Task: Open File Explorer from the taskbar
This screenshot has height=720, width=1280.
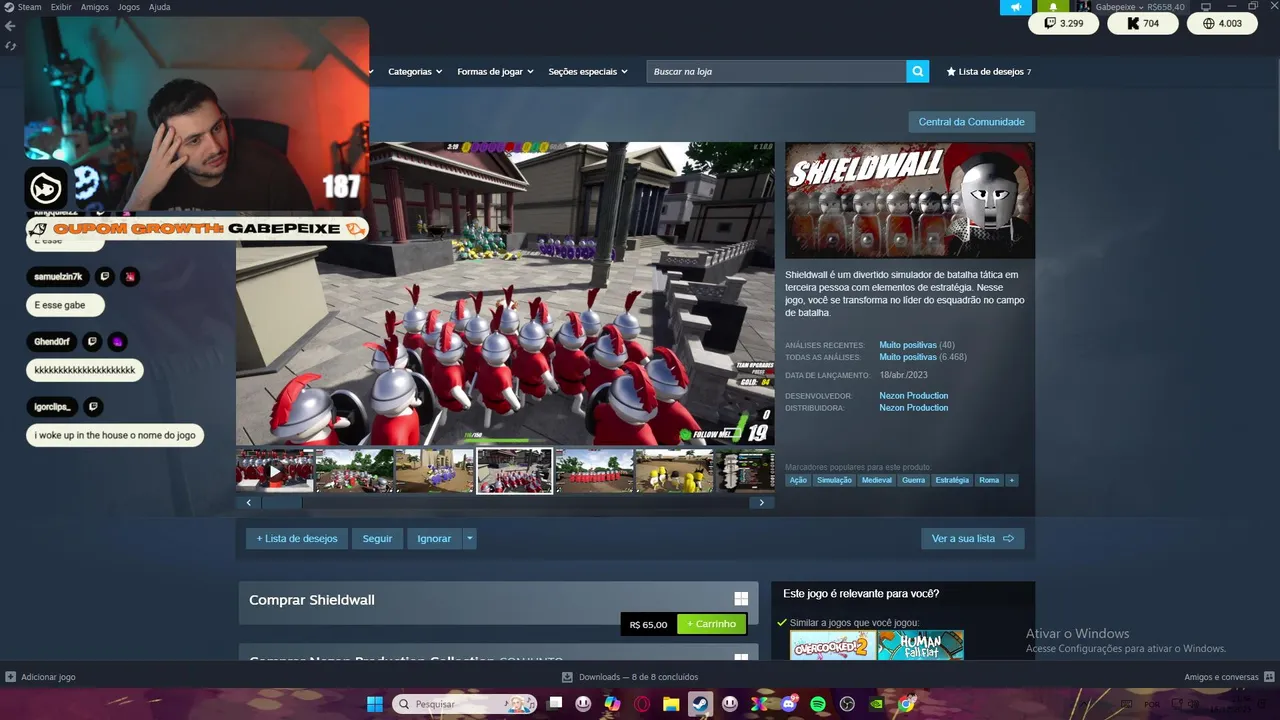Action: pyautogui.click(x=671, y=704)
